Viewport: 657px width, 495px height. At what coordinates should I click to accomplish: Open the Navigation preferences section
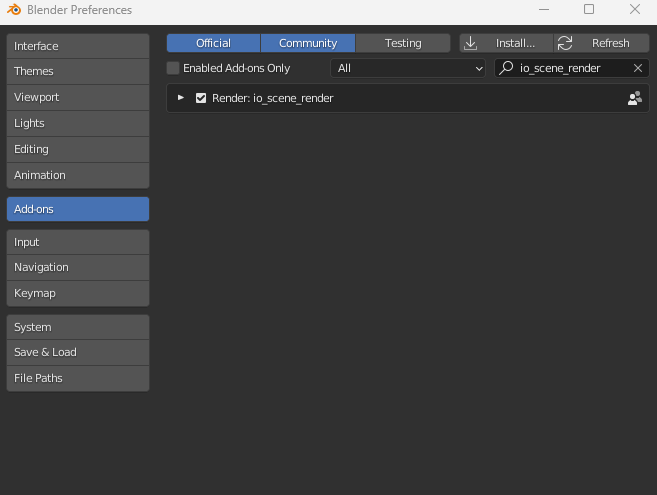78,267
